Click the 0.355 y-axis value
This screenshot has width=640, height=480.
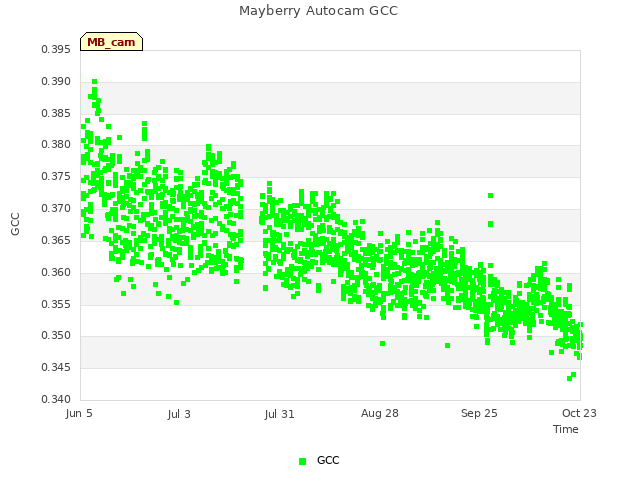pos(56,304)
